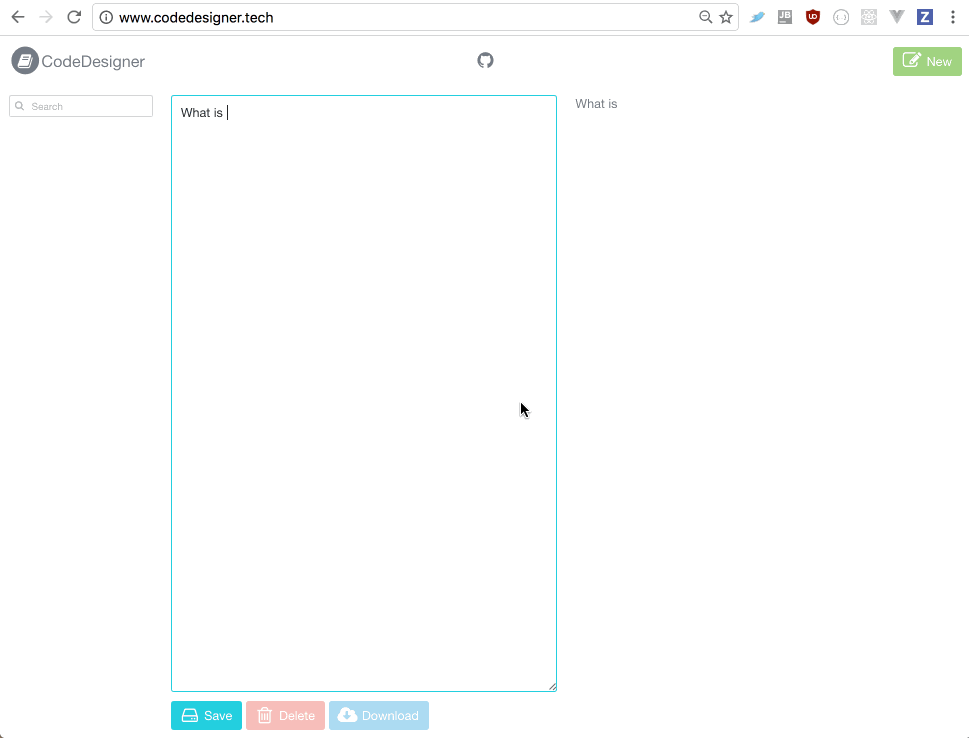Screen dimensions: 969x738
Task: Focus the Search notes field
Action: click(81, 106)
